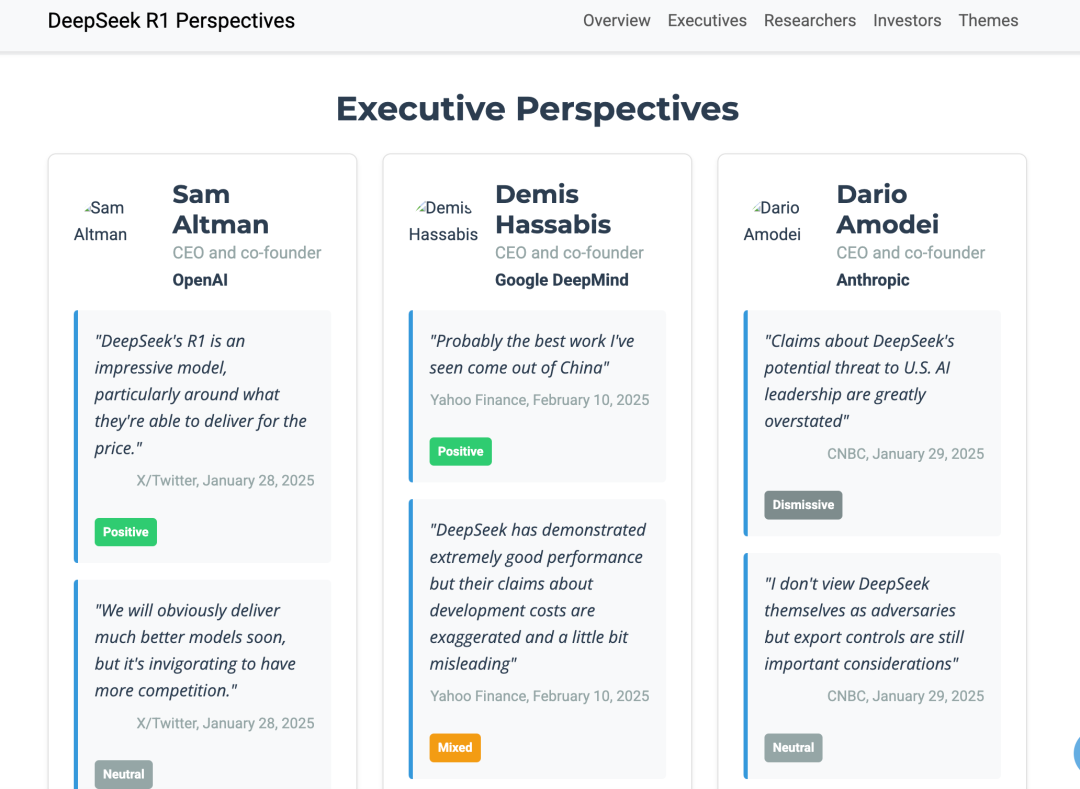The width and height of the screenshot is (1080, 789).
Task: Click the Dismissive badge on Amodei's card
Action: click(803, 505)
